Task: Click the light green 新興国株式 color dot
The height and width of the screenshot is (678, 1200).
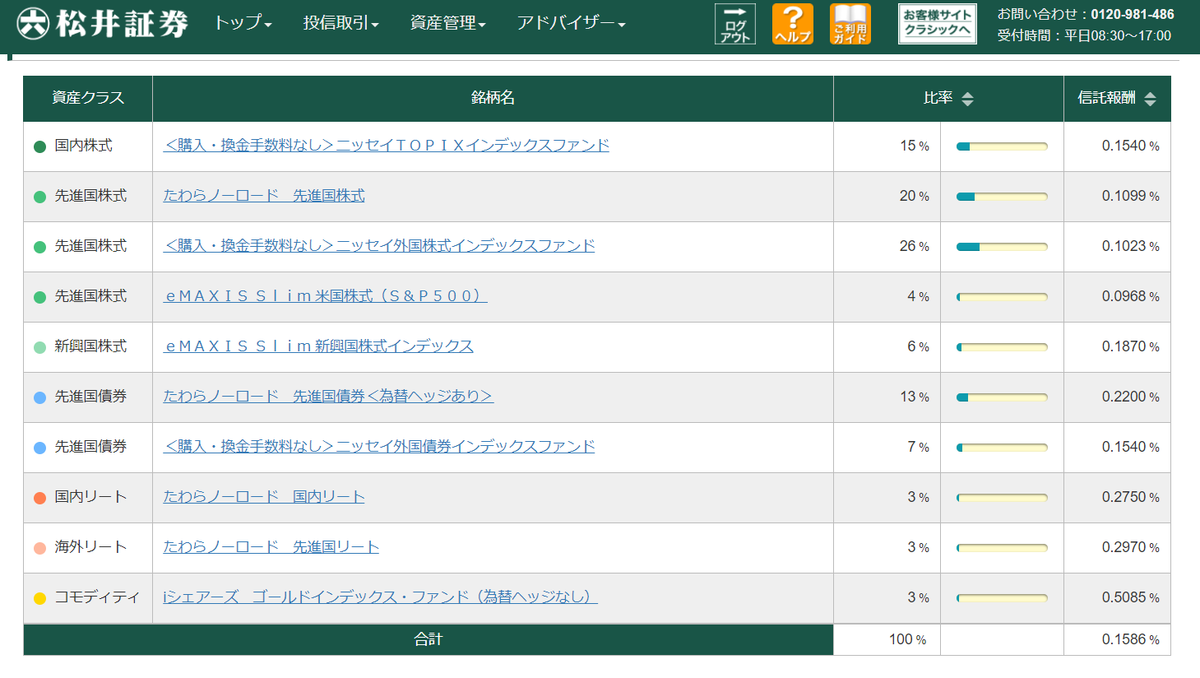Action: point(40,347)
